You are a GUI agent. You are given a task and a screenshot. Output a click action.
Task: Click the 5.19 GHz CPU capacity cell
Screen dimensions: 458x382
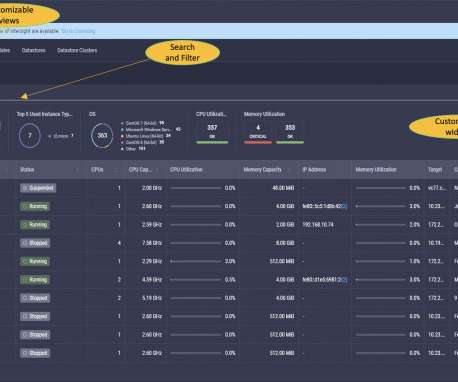pyautogui.click(x=152, y=298)
